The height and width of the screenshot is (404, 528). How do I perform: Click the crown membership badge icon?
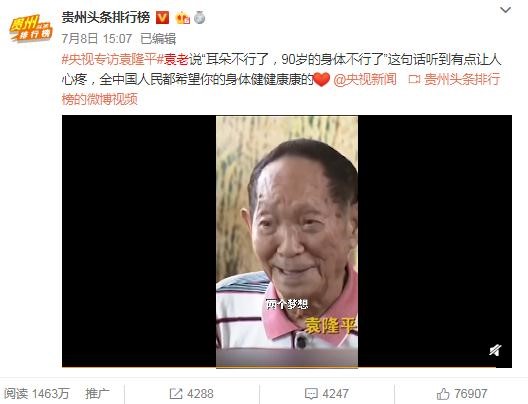[x=183, y=18]
